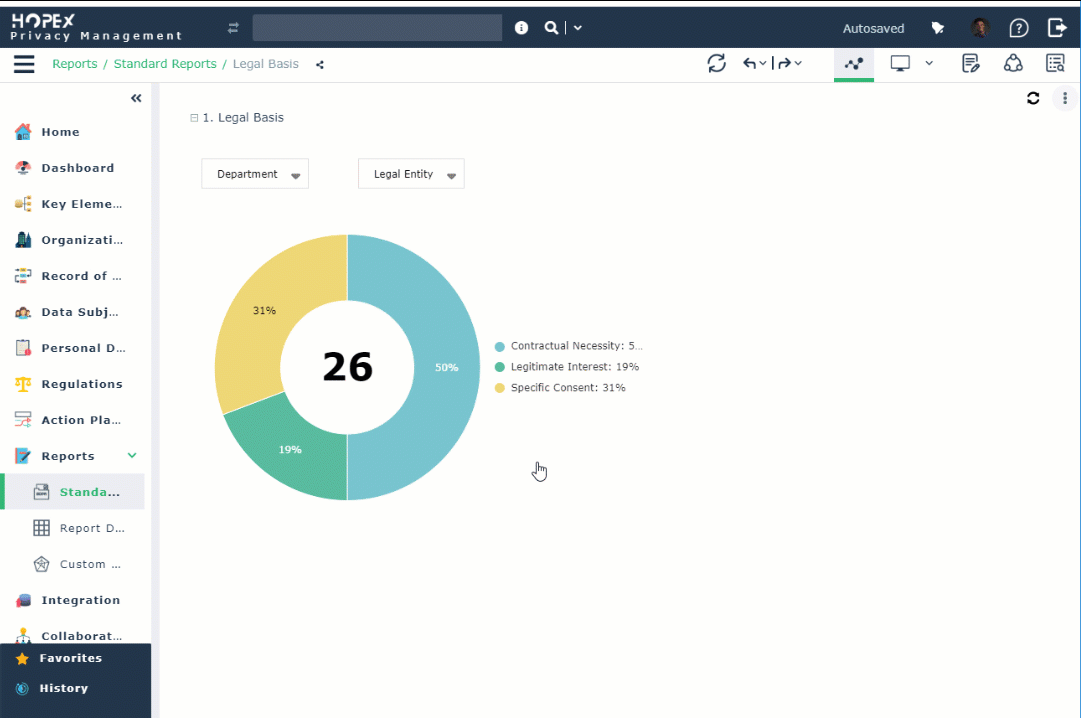
Task: Click the Regulations scales icon
Action: 23,384
